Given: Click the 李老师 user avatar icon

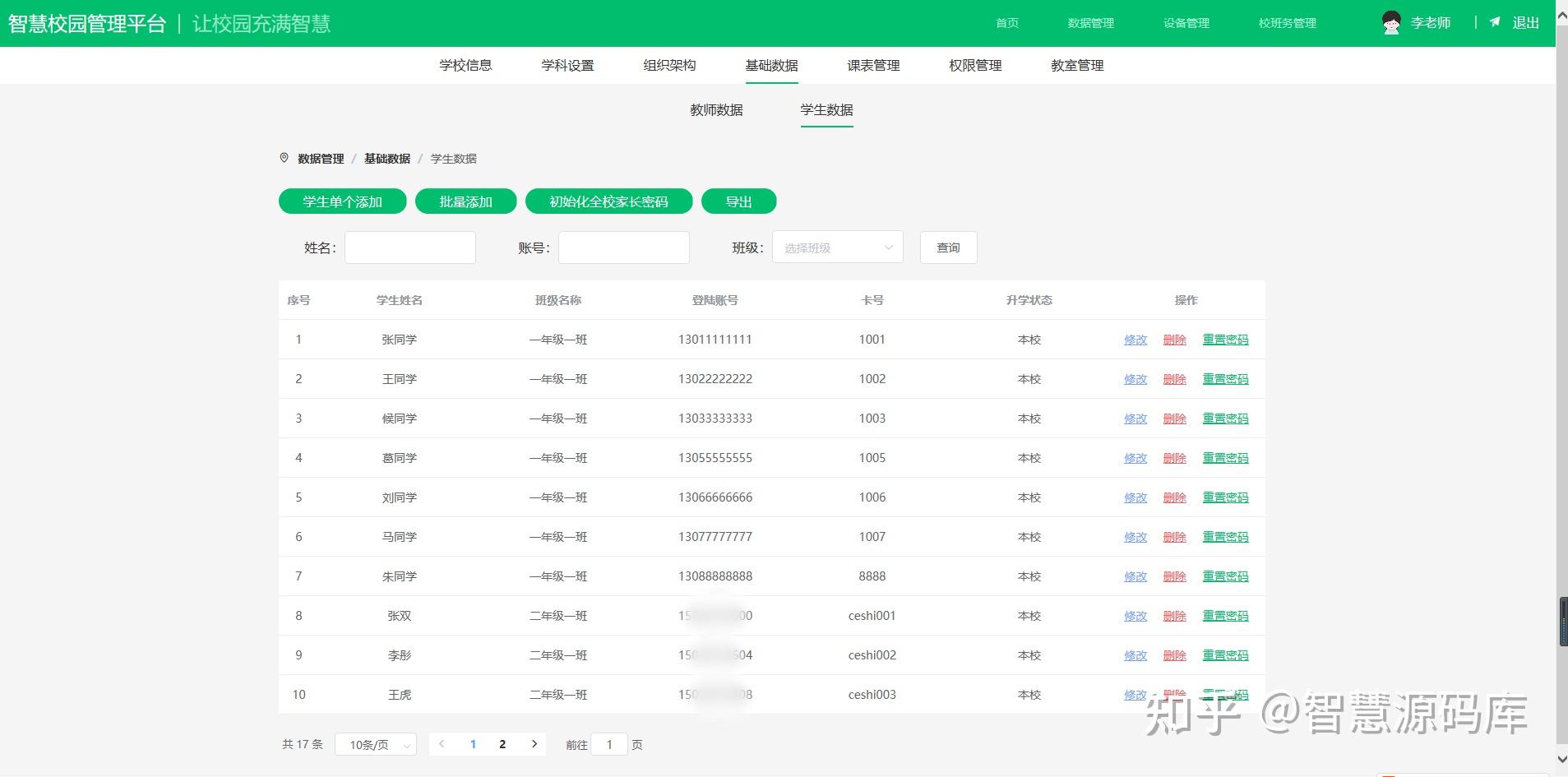Looking at the screenshot, I should point(1391,23).
